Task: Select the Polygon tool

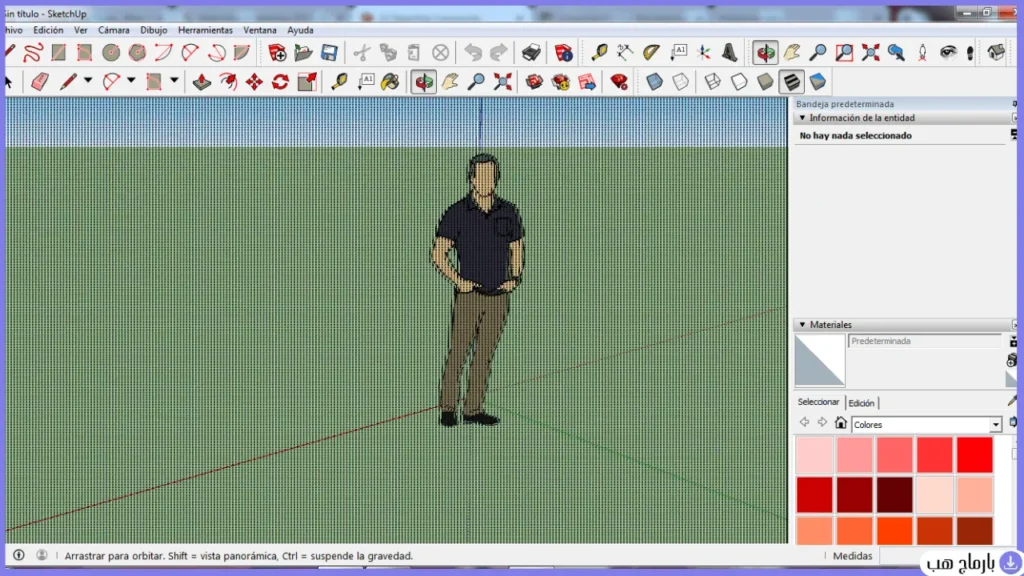Action: (x=137, y=52)
